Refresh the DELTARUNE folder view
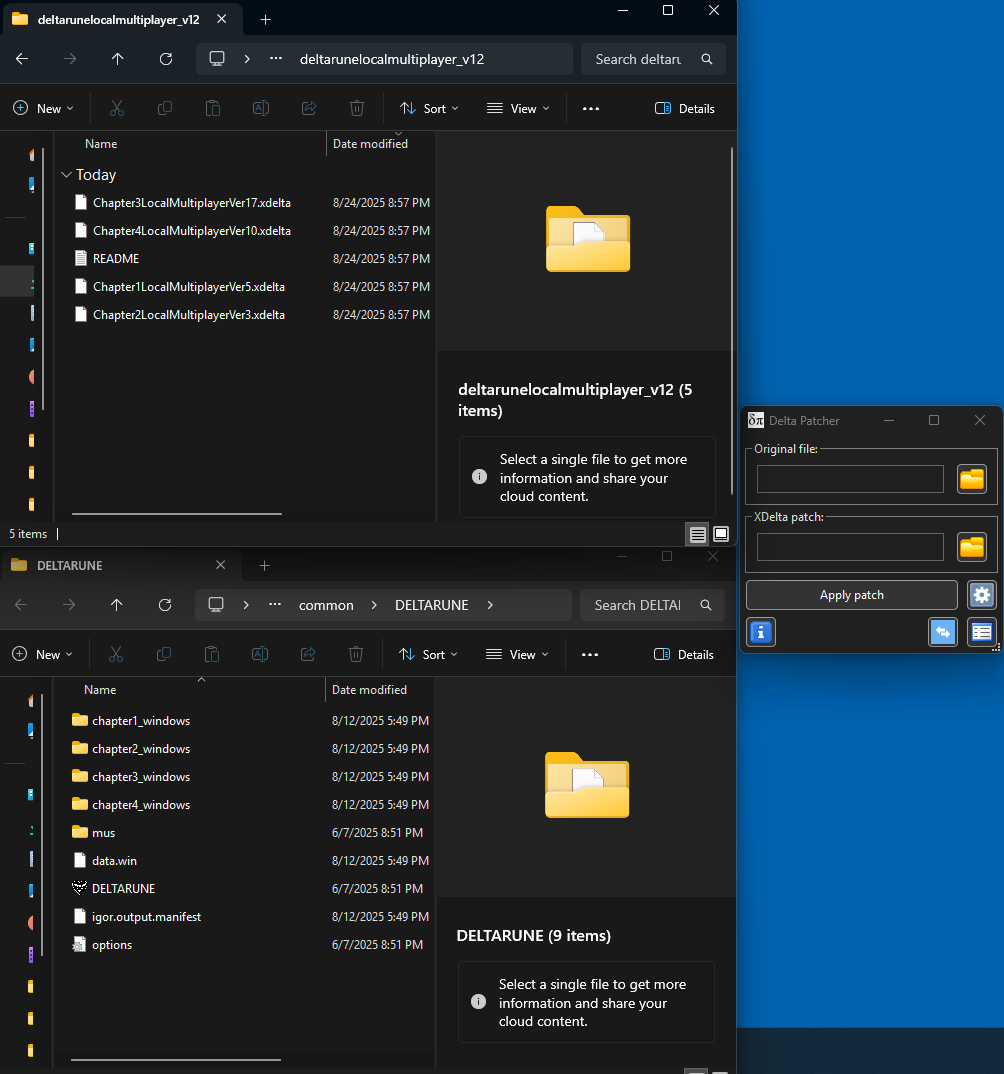1004x1074 pixels. pyautogui.click(x=164, y=605)
